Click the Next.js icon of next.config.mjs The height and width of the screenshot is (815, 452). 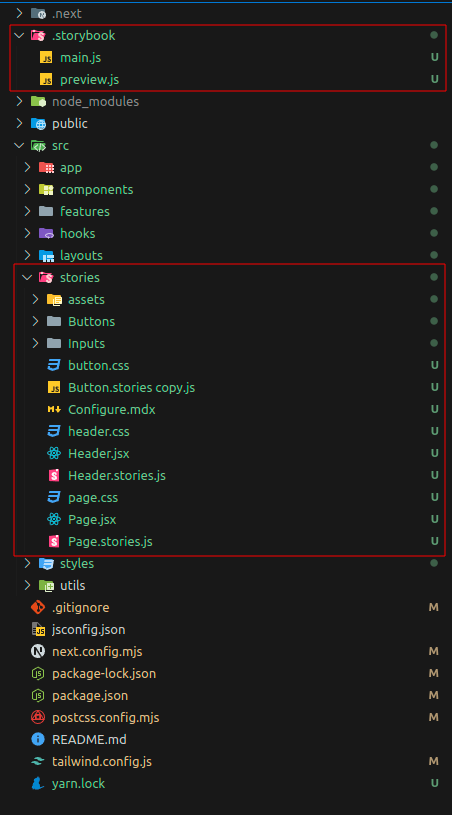click(38, 651)
